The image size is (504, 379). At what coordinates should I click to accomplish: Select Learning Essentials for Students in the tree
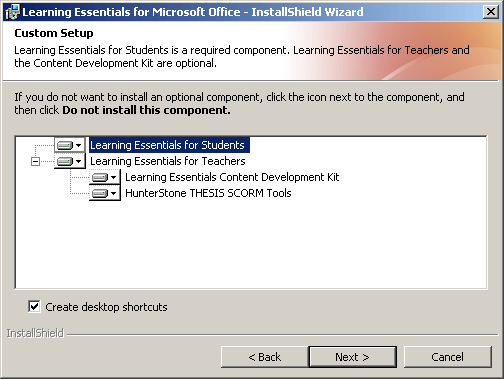[x=167, y=145]
